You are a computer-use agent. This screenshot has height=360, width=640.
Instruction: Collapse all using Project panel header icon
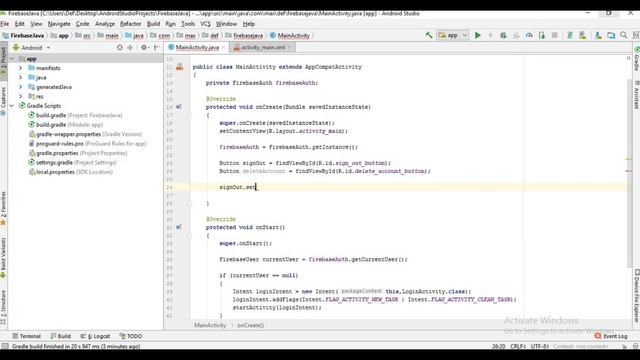tap(130, 47)
